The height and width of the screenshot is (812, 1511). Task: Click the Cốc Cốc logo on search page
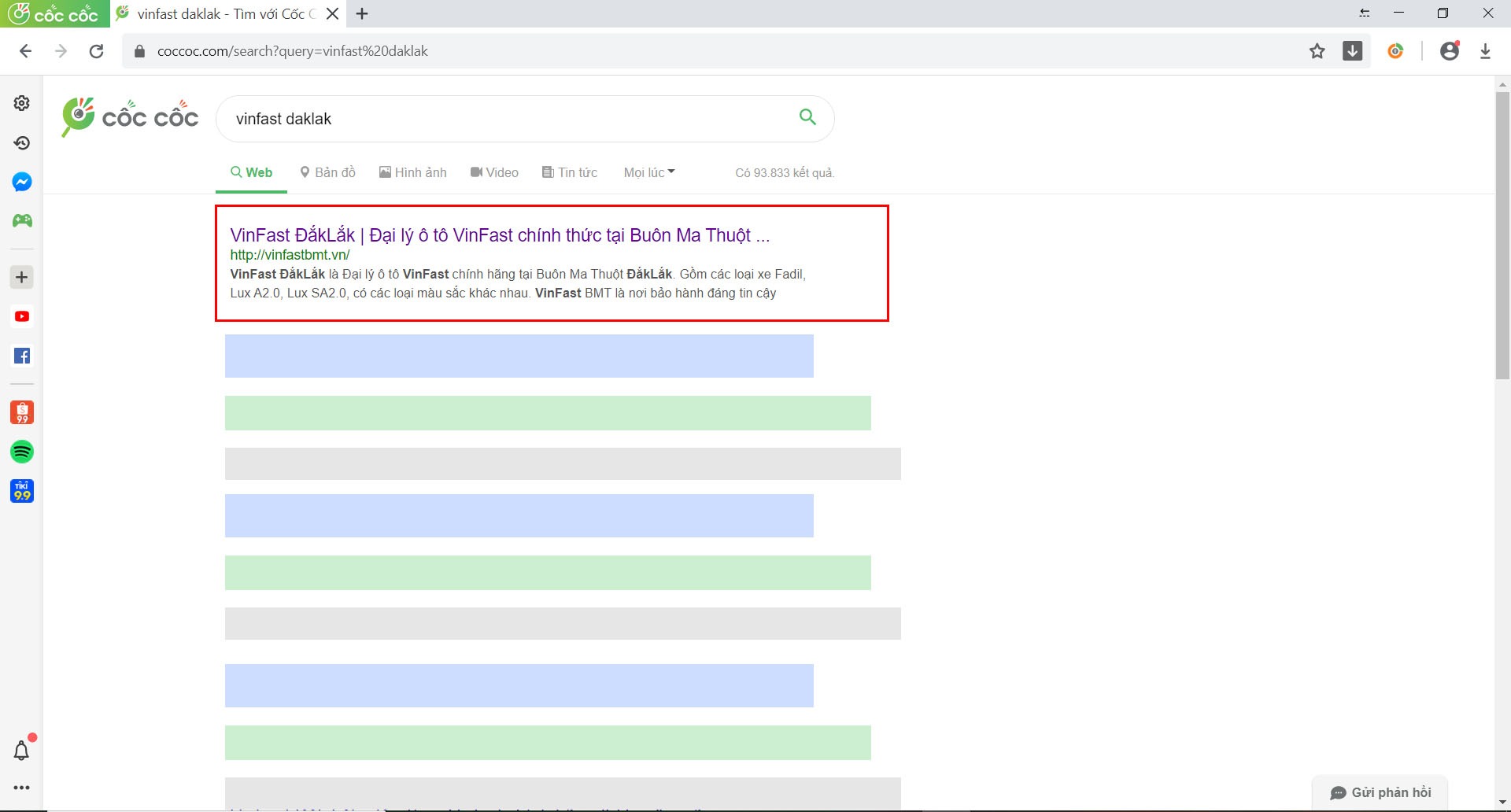tap(130, 118)
